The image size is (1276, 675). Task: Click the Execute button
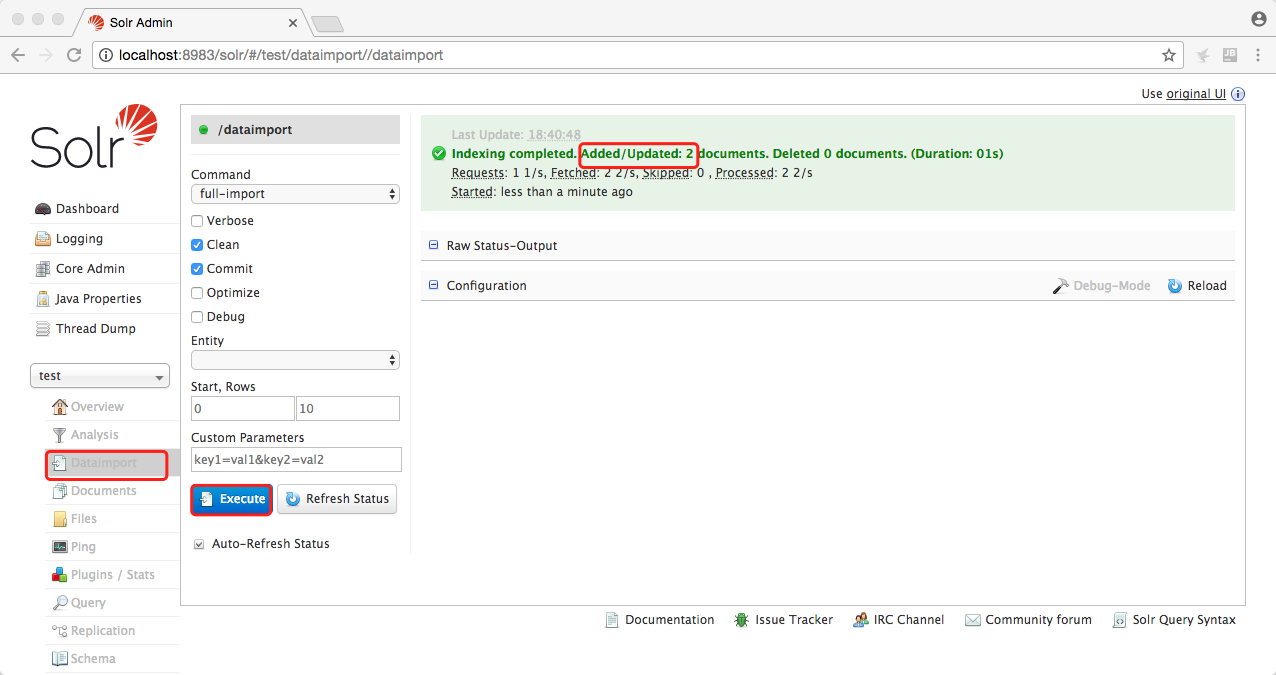[232, 499]
